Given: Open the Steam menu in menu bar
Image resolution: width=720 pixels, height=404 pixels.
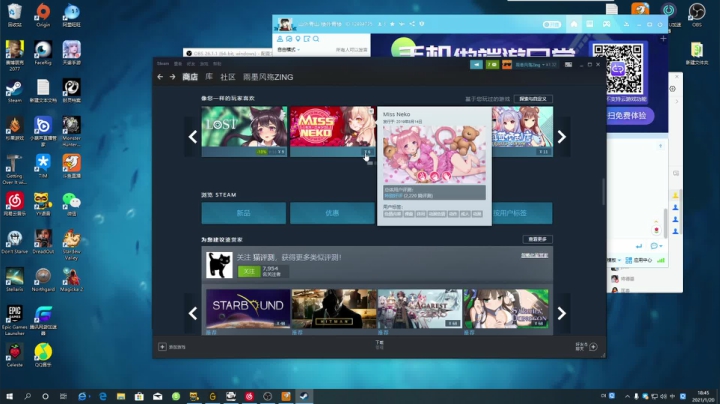Looking at the screenshot, I should pyautogui.click(x=163, y=63).
